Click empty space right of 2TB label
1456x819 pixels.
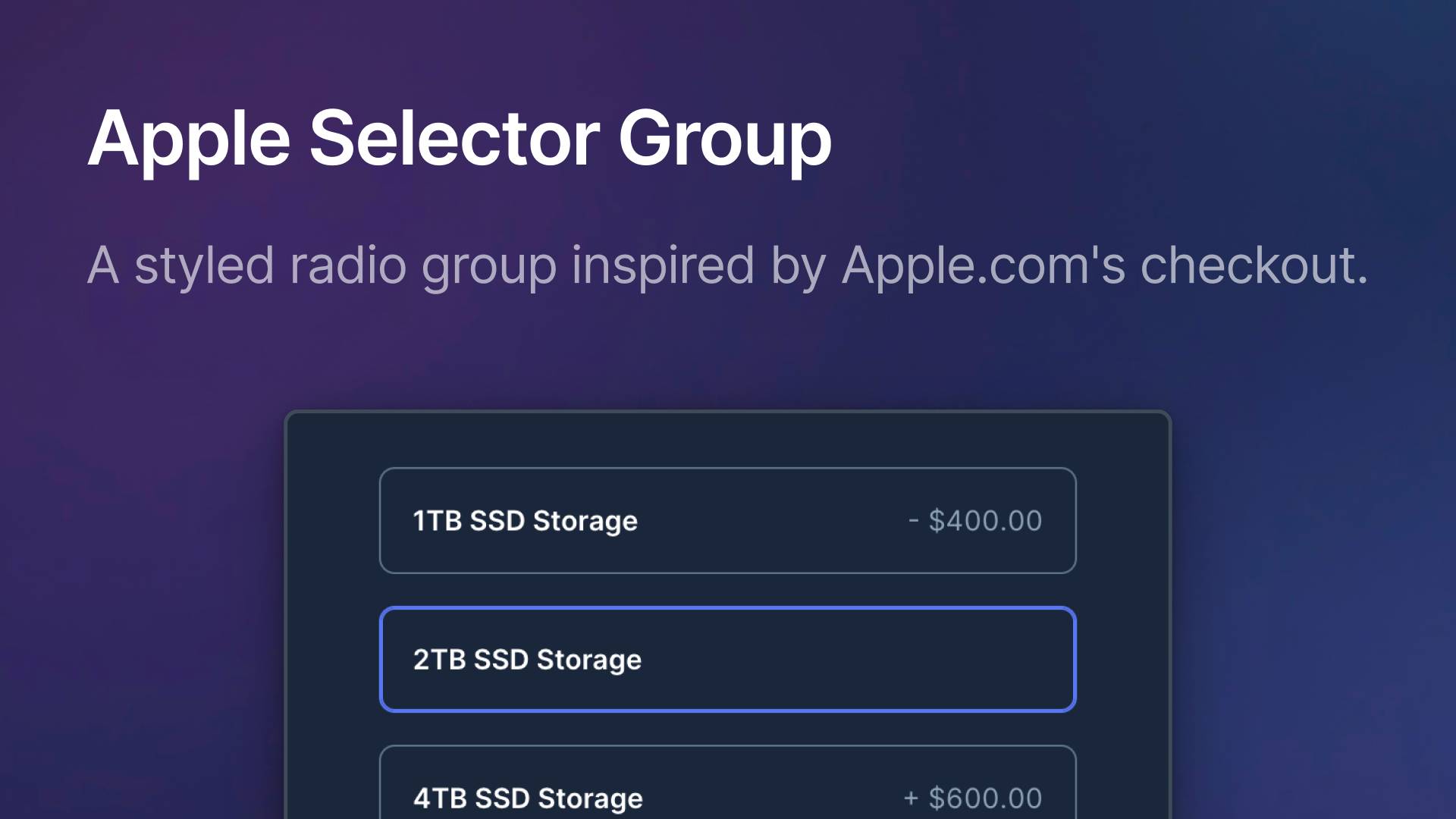click(857, 660)
